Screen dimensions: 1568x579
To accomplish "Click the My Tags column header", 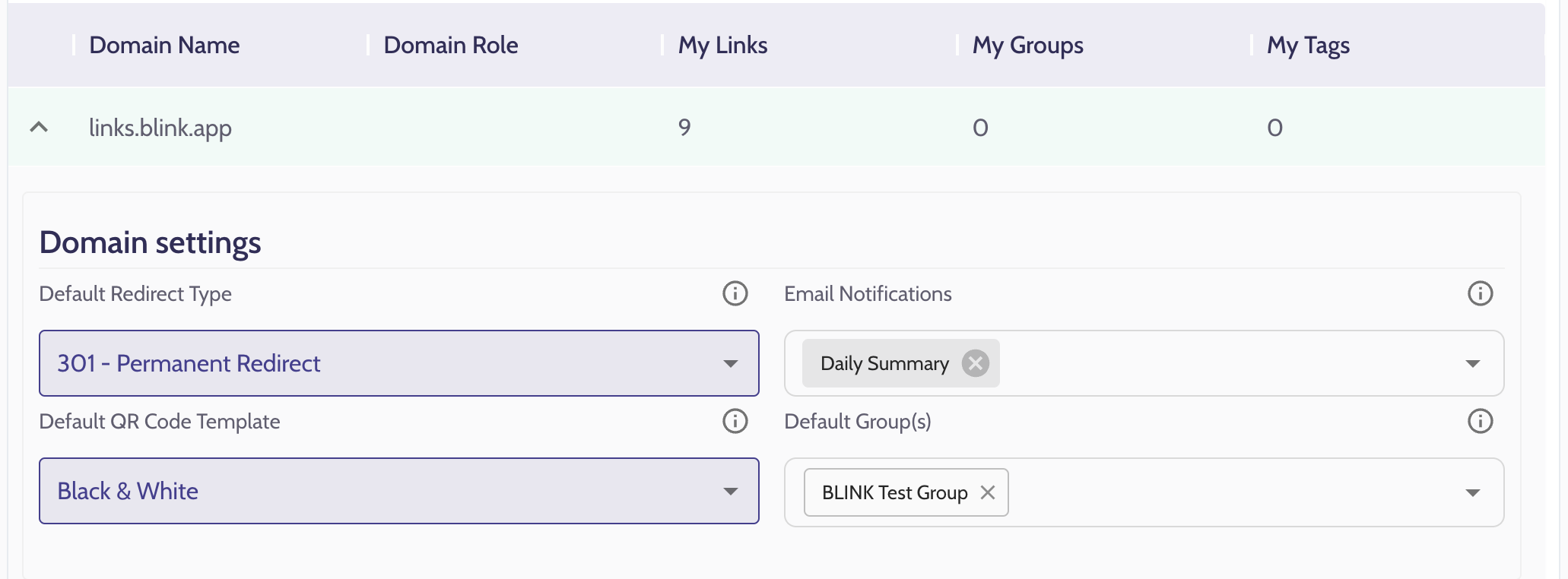I will click(1308, 46).
